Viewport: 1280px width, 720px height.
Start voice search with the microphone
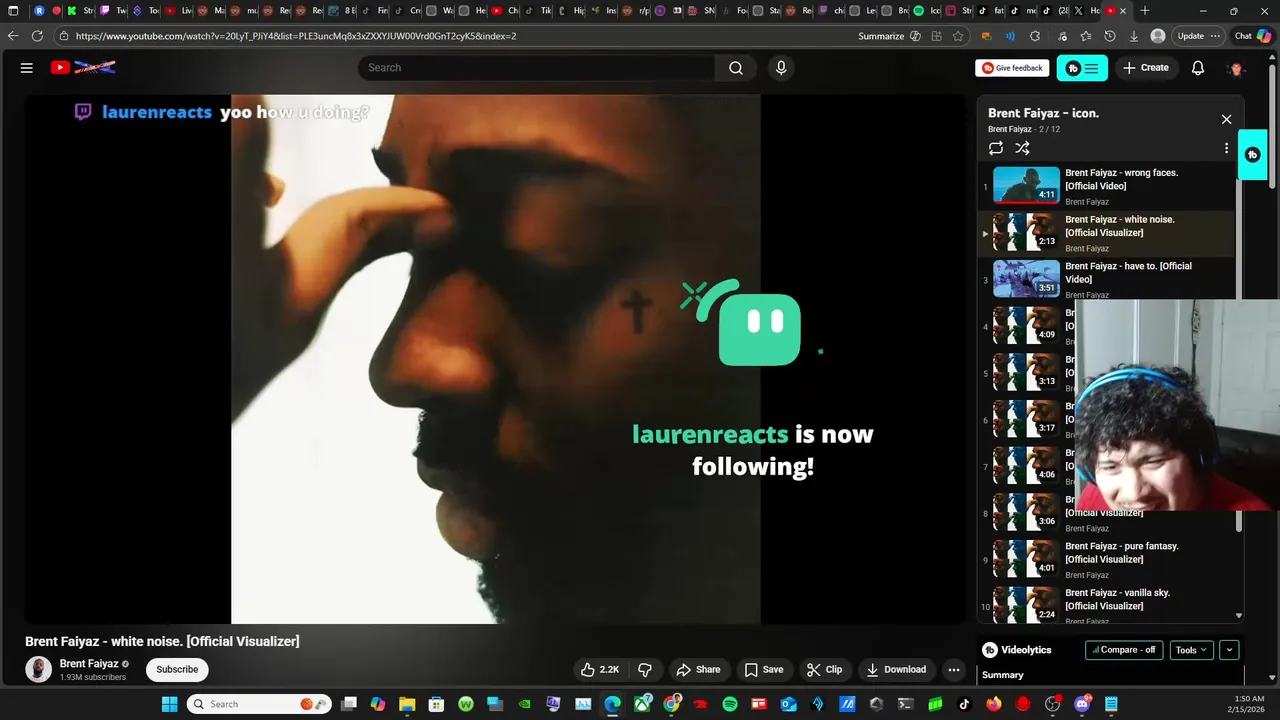(781, 68)
